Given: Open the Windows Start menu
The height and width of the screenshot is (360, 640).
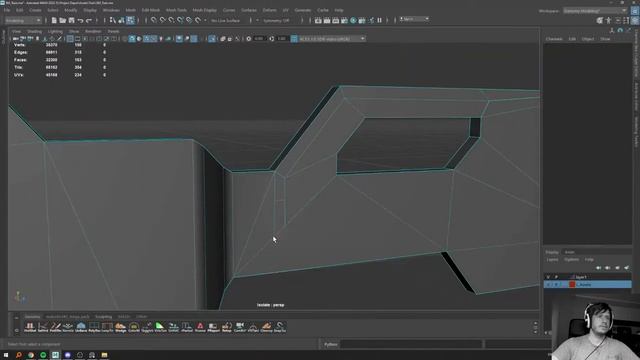Looking at the screenshot, I should click(6, 356).
